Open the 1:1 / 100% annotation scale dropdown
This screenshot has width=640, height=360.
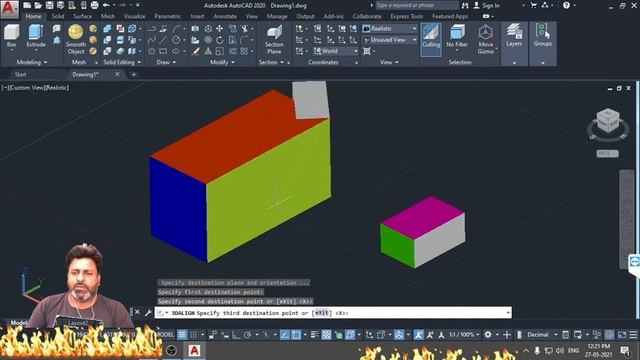(x=464, y=335)
